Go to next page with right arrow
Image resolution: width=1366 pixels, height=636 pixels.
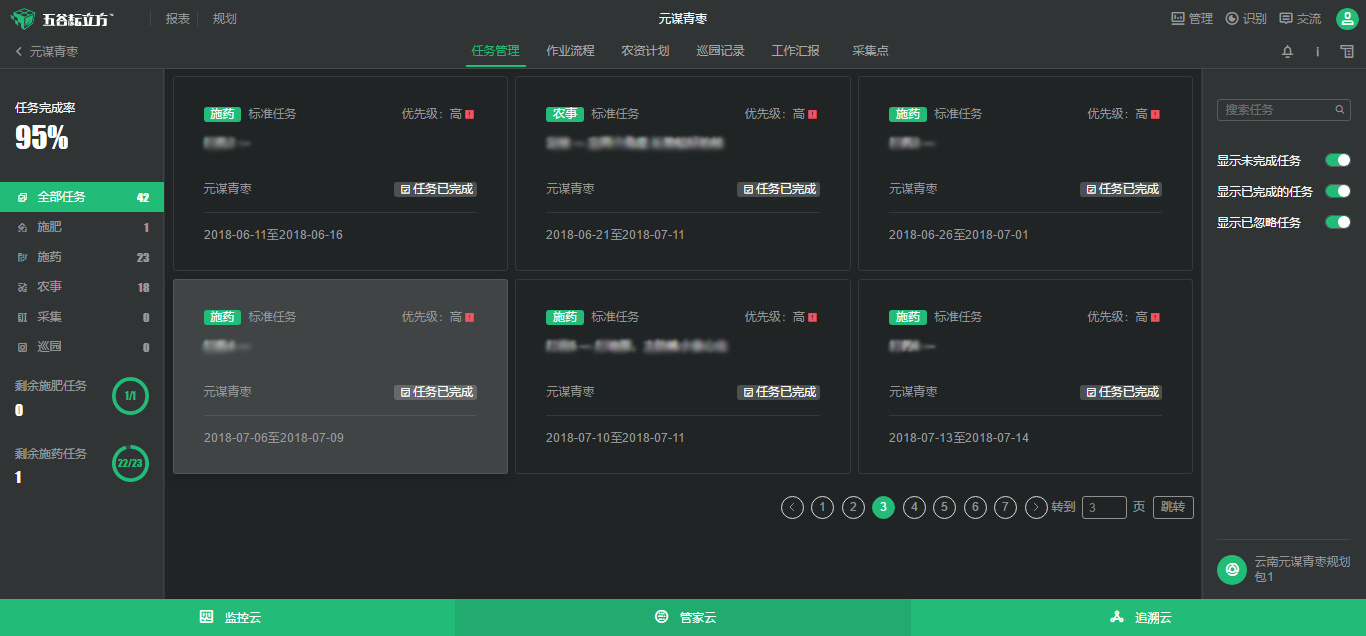pyautogui.click(x=1037, y=507)
